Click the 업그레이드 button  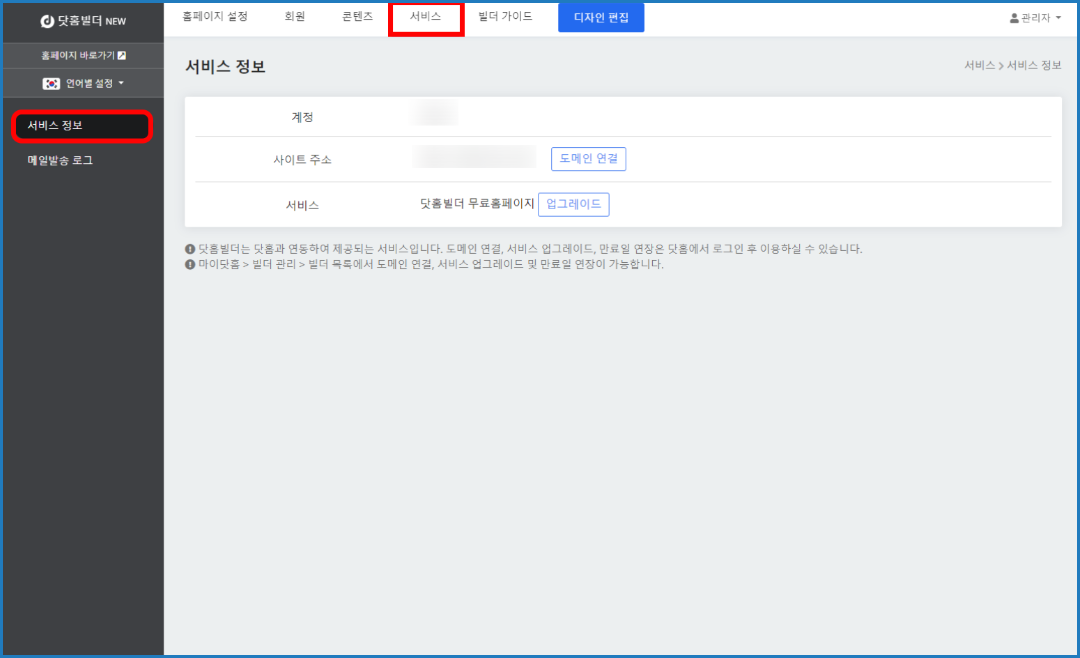click(x=573, y=204)
